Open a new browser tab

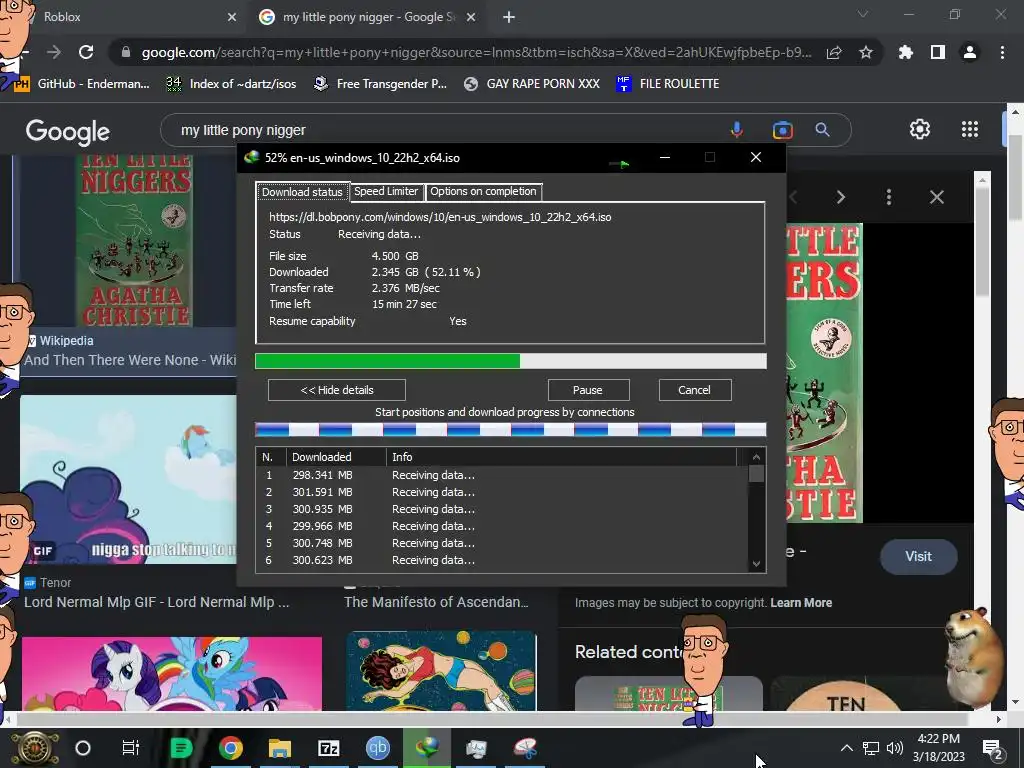coord(509,17)
